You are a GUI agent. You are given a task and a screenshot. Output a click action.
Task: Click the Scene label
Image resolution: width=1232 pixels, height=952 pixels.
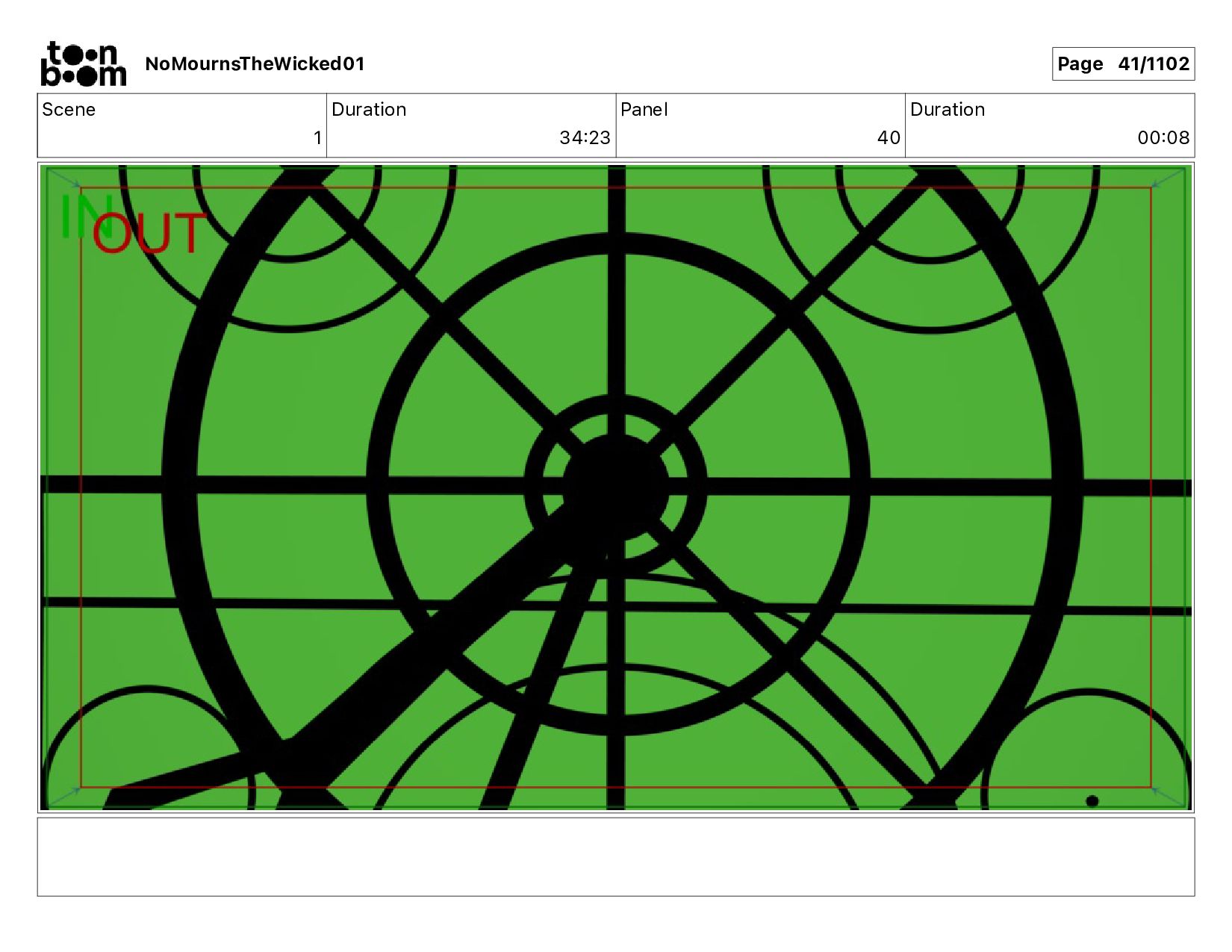69,110
